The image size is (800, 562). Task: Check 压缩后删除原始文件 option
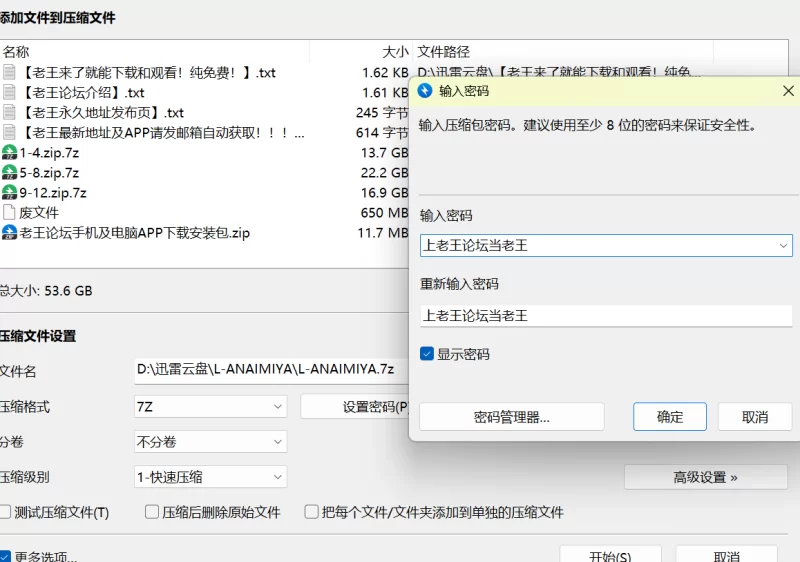[x=152, y=512]
